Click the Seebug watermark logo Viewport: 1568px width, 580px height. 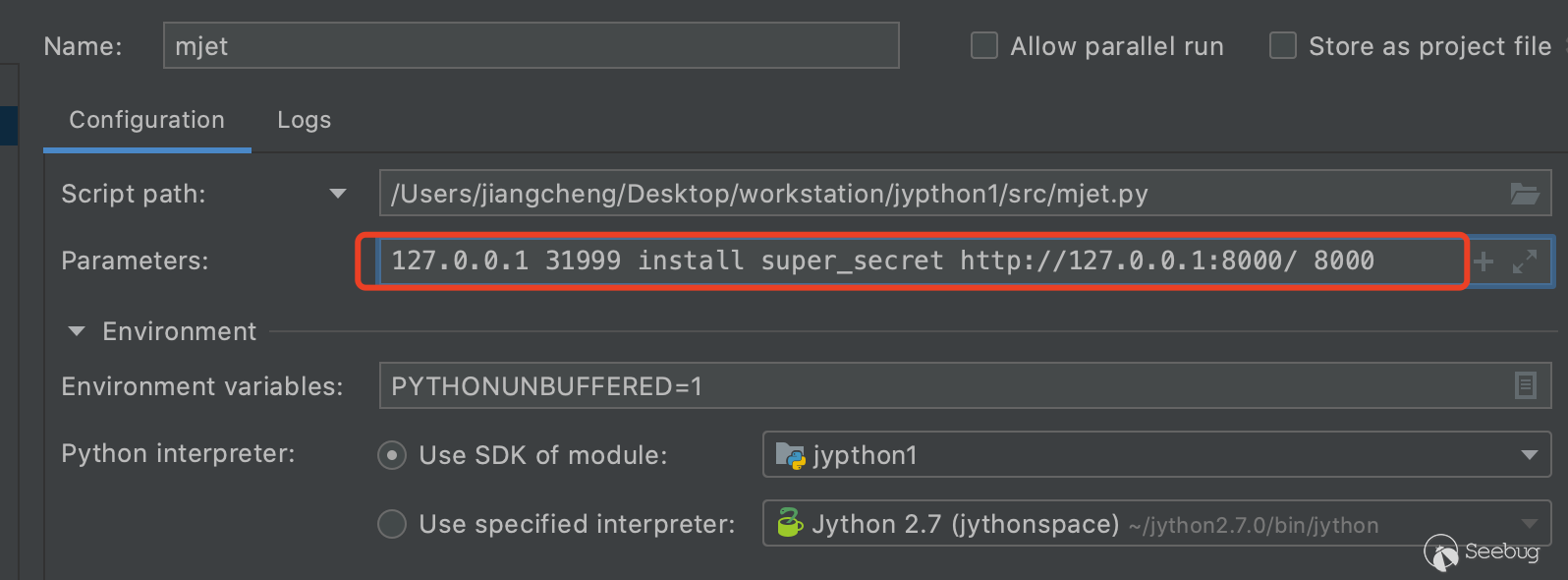coord(1482,552)
